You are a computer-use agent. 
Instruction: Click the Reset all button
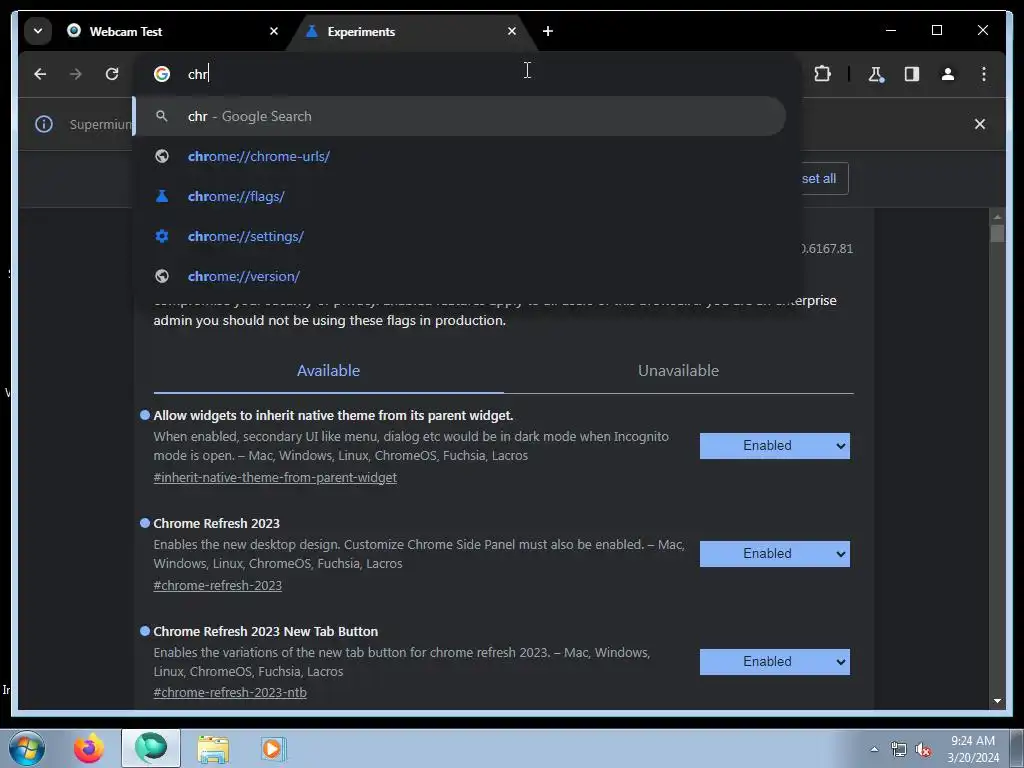[824, 178]
